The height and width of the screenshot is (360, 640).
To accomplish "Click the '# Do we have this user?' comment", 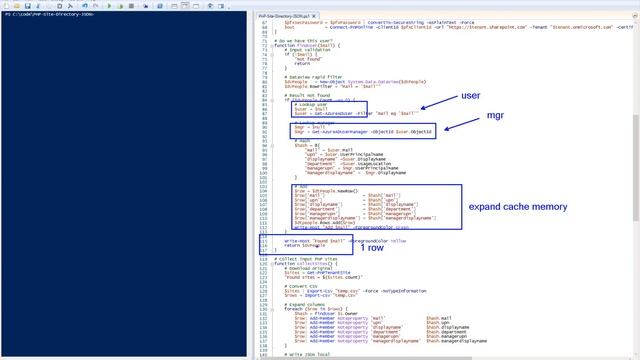I will (304, 41).
